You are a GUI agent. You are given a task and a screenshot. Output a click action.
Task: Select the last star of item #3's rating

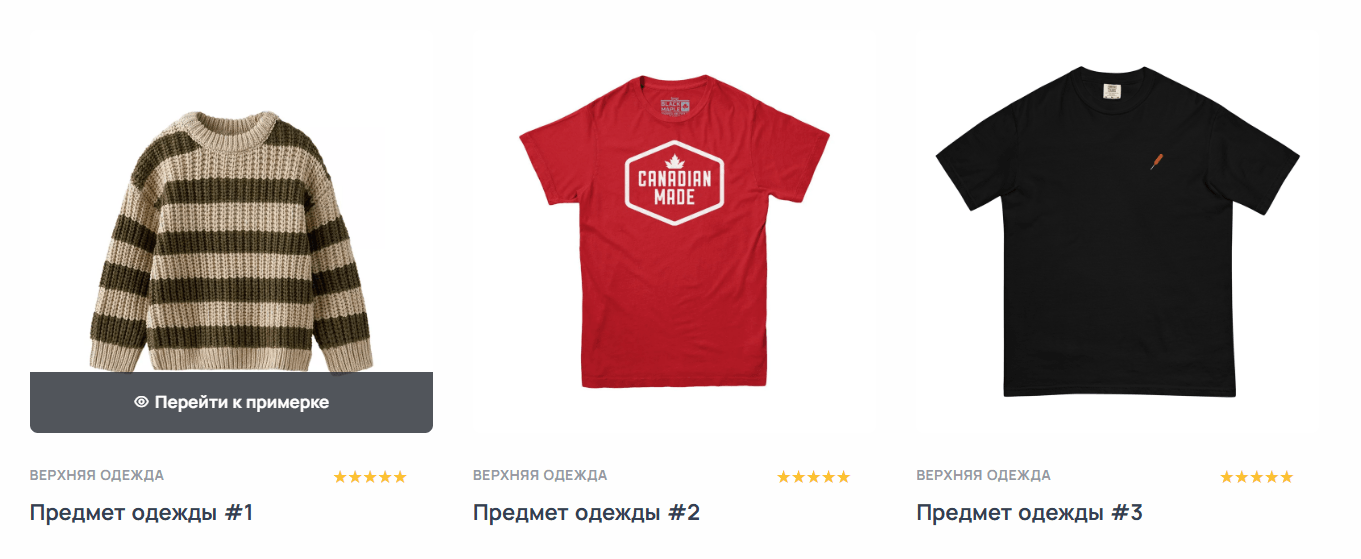tap(1287, 477)
